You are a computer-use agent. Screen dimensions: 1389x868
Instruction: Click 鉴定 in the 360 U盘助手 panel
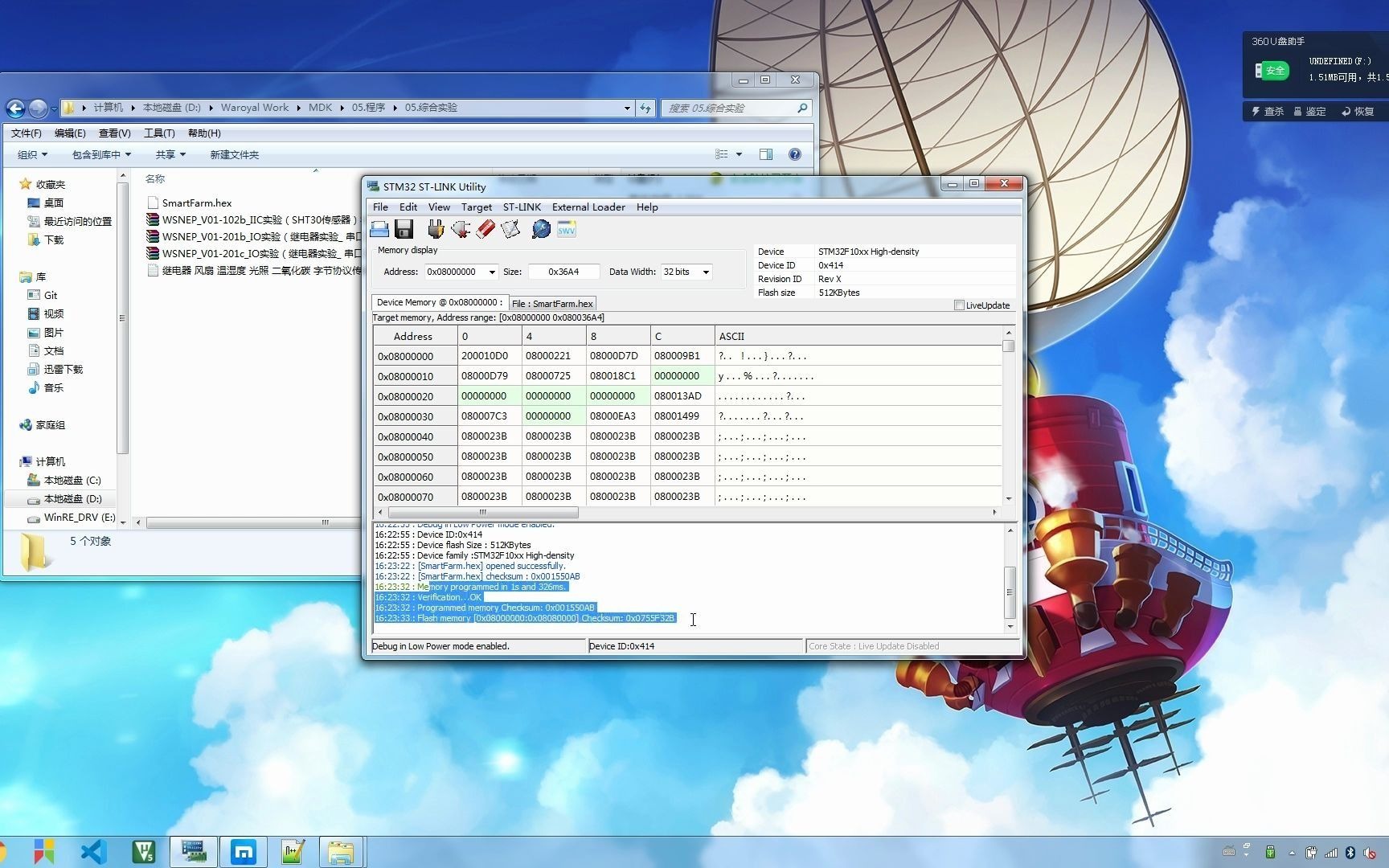click(1309, 112)
